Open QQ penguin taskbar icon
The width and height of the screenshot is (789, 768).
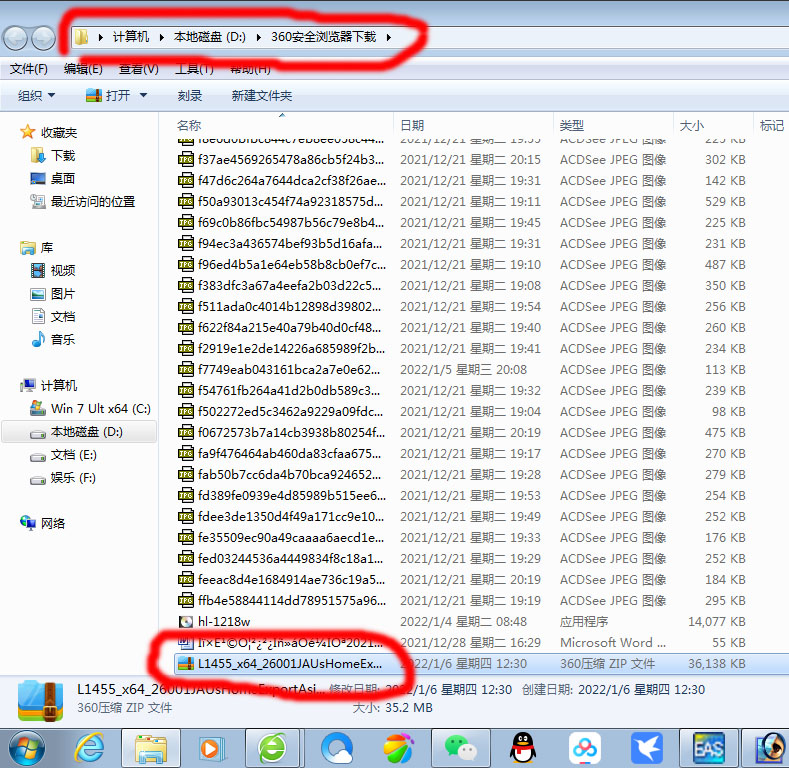(x=523, y=748)
